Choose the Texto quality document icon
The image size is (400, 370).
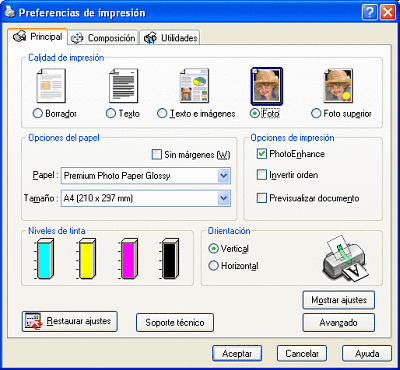tap(123, 86)
